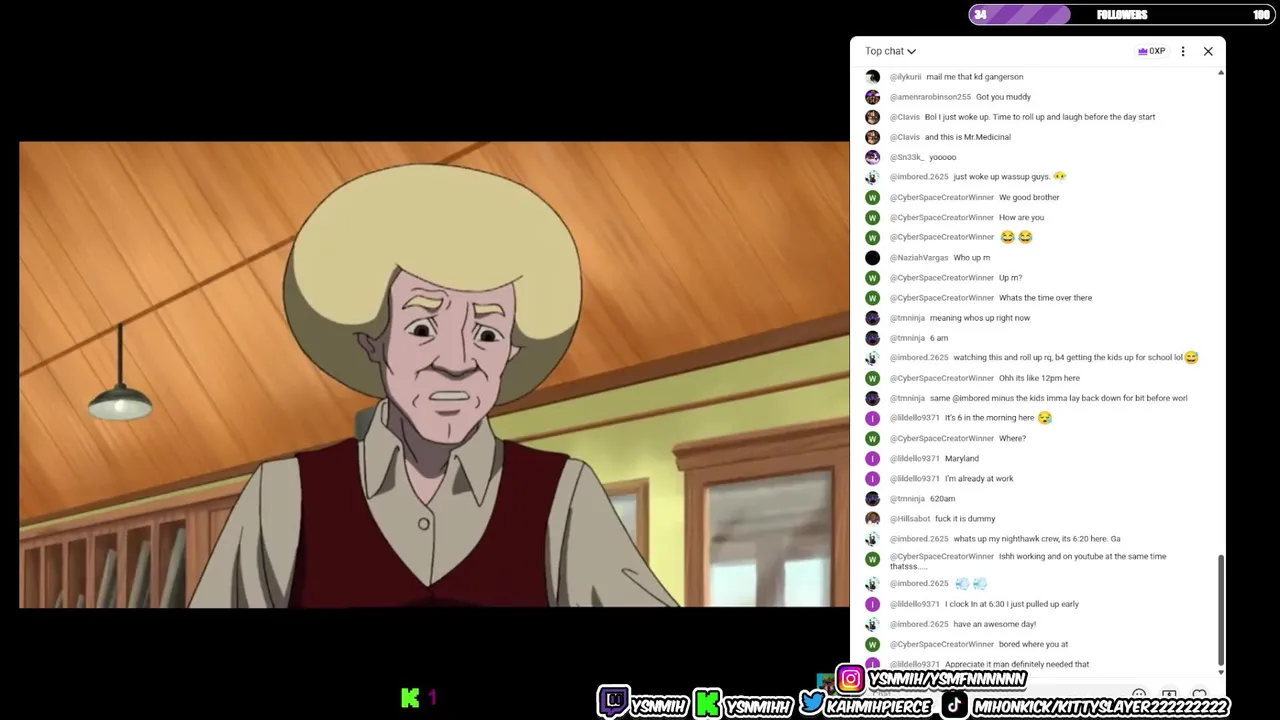Click the YSNMIH/YSMFNNNNNN Instagram handle text
The width and height of the screenshot is (1280, 720).
tap(947, 680)
